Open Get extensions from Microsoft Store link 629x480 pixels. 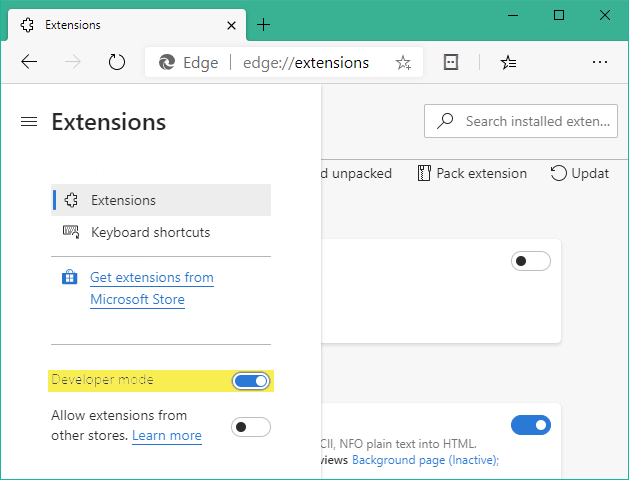click(152, 288)
